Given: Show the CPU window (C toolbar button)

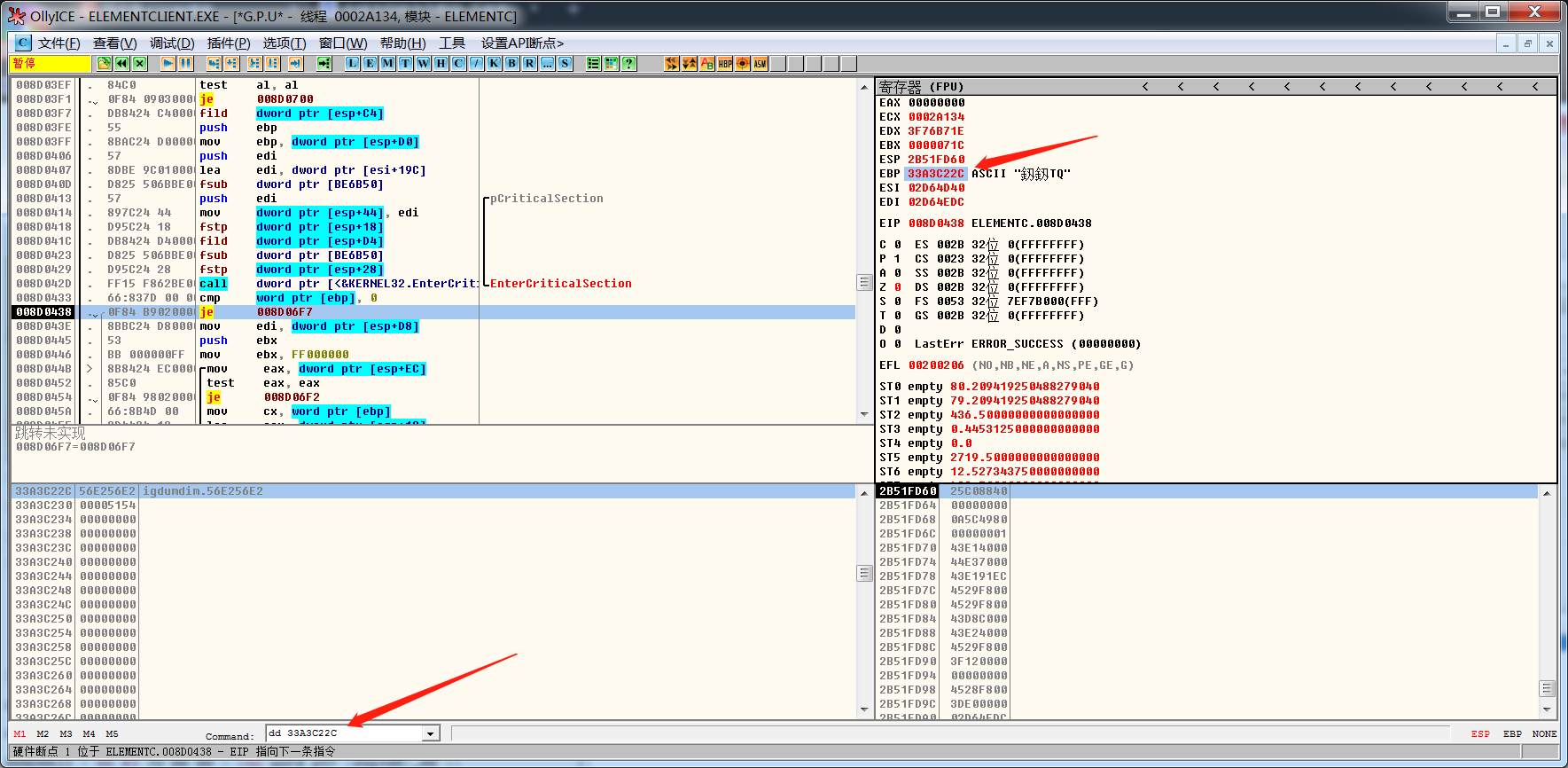Looking at the screenshot, I should tap(459, 63).
